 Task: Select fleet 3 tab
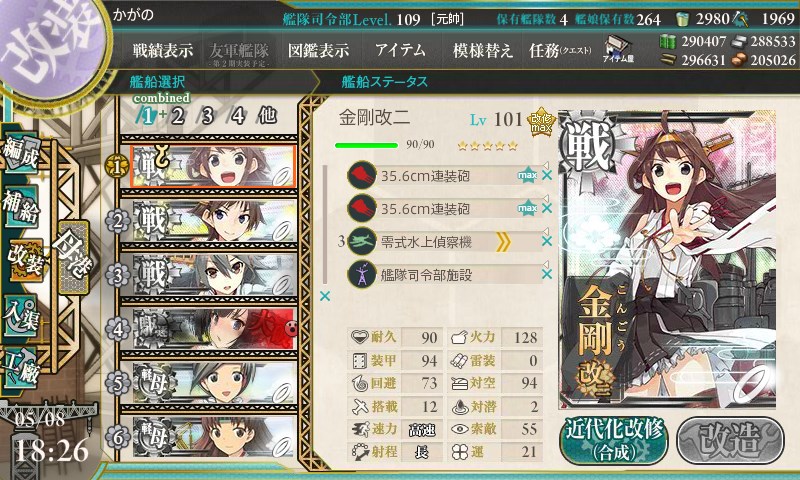(207, 116)
